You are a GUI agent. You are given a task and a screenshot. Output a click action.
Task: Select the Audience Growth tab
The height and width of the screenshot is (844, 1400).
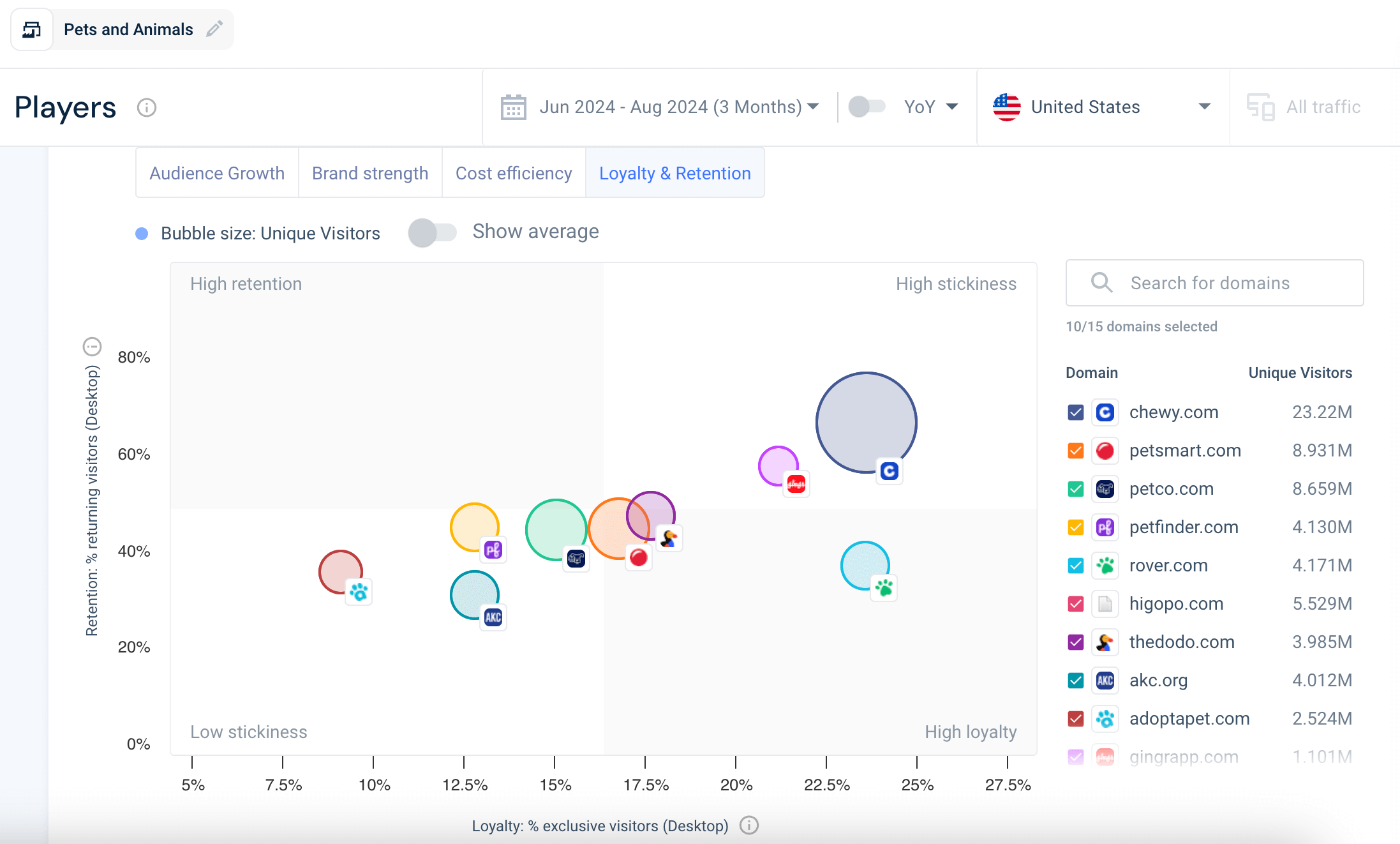(216, 173)
